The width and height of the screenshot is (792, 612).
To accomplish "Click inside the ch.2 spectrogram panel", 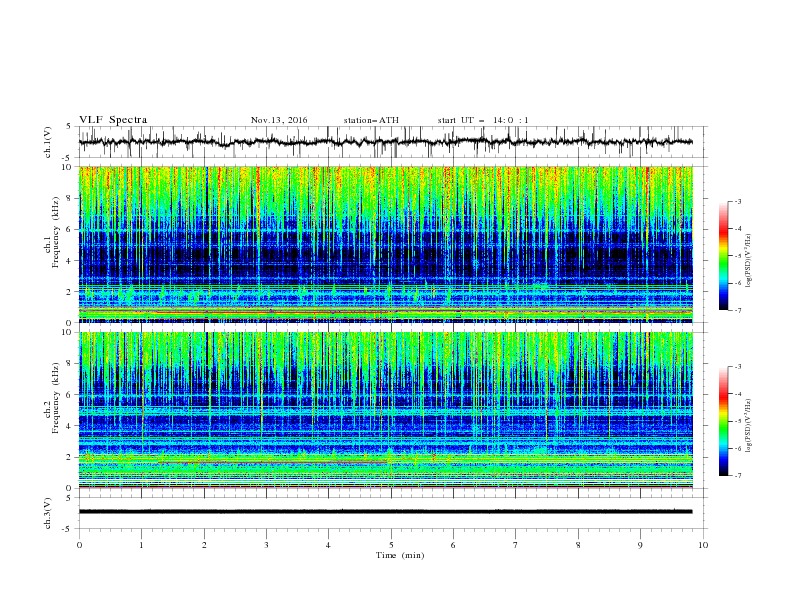I will (x=385, y=410).
